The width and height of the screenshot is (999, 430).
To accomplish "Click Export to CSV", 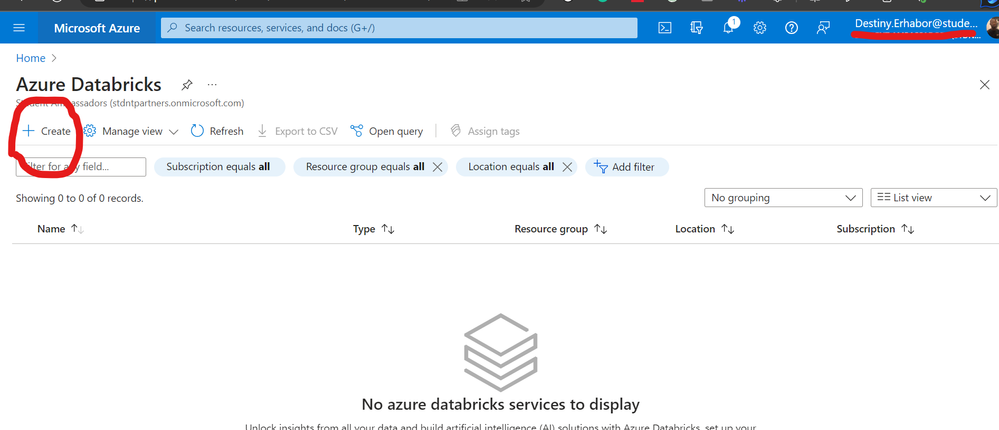I will click(x=298, y=131).
